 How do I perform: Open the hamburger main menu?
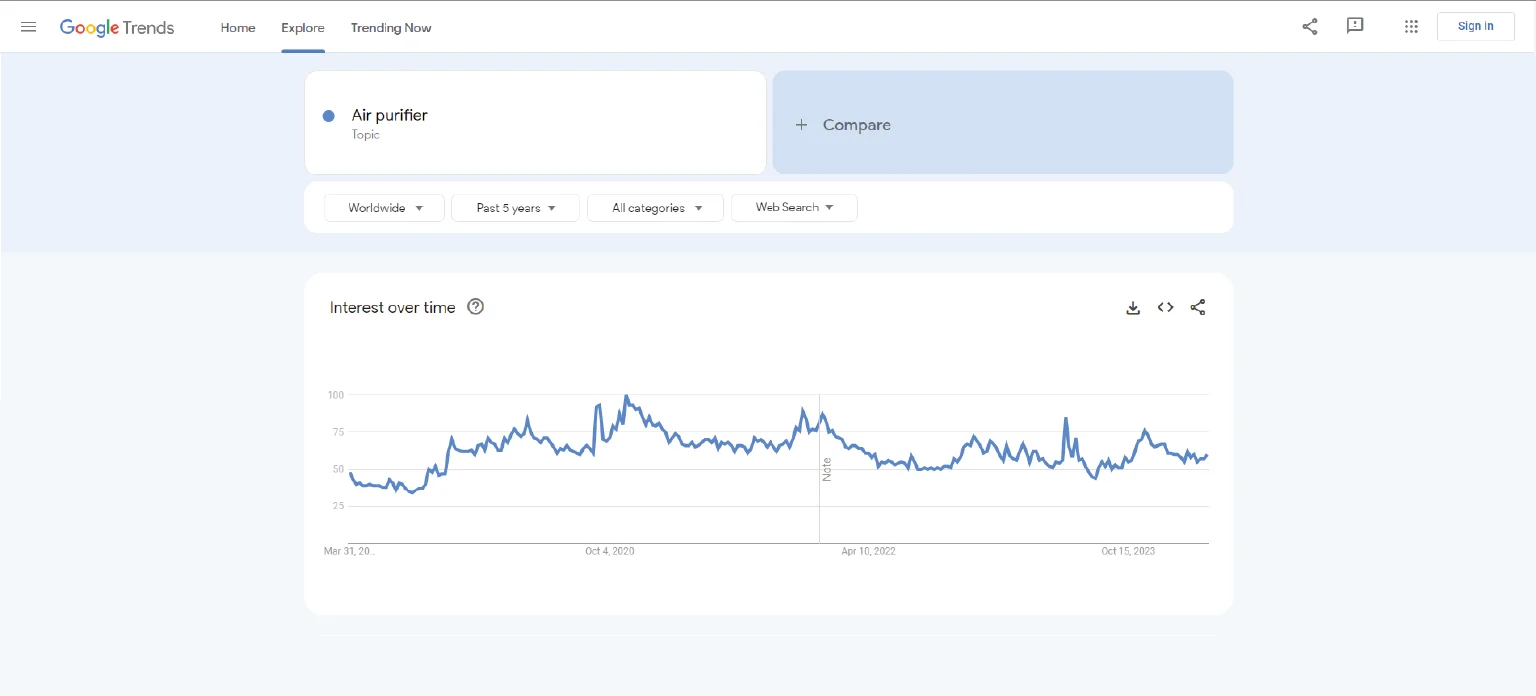(28, 27)
